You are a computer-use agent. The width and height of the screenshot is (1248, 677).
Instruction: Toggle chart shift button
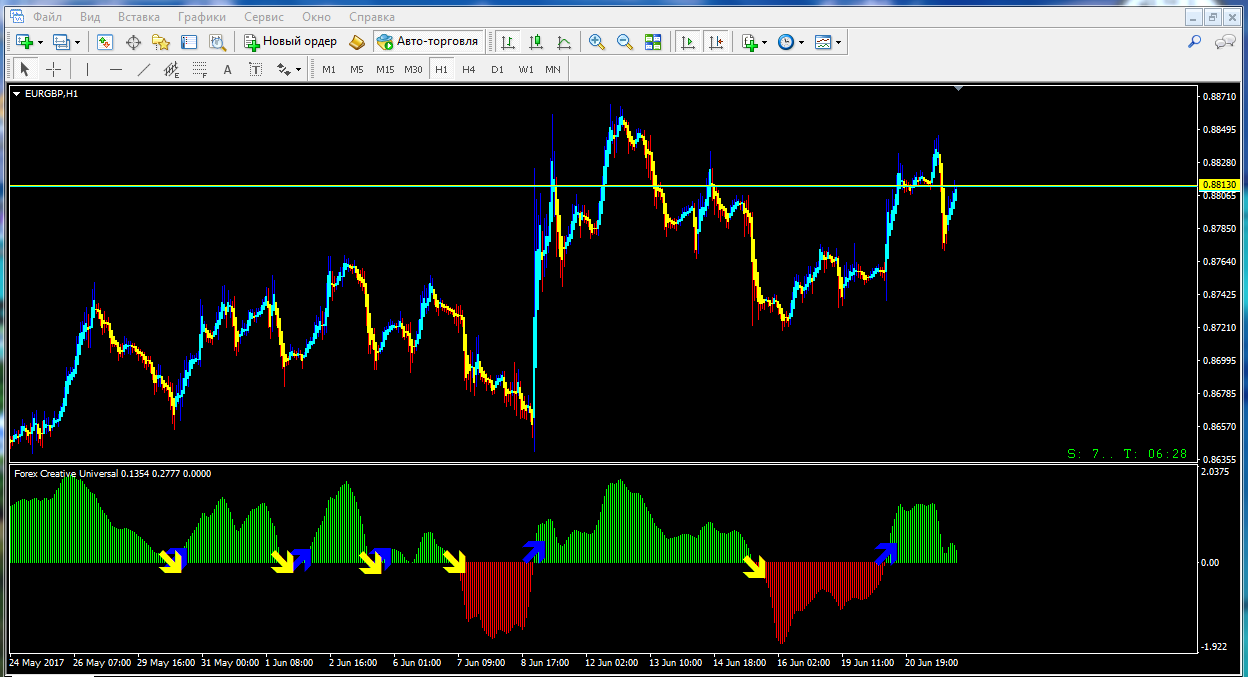(x=716, y=42)
